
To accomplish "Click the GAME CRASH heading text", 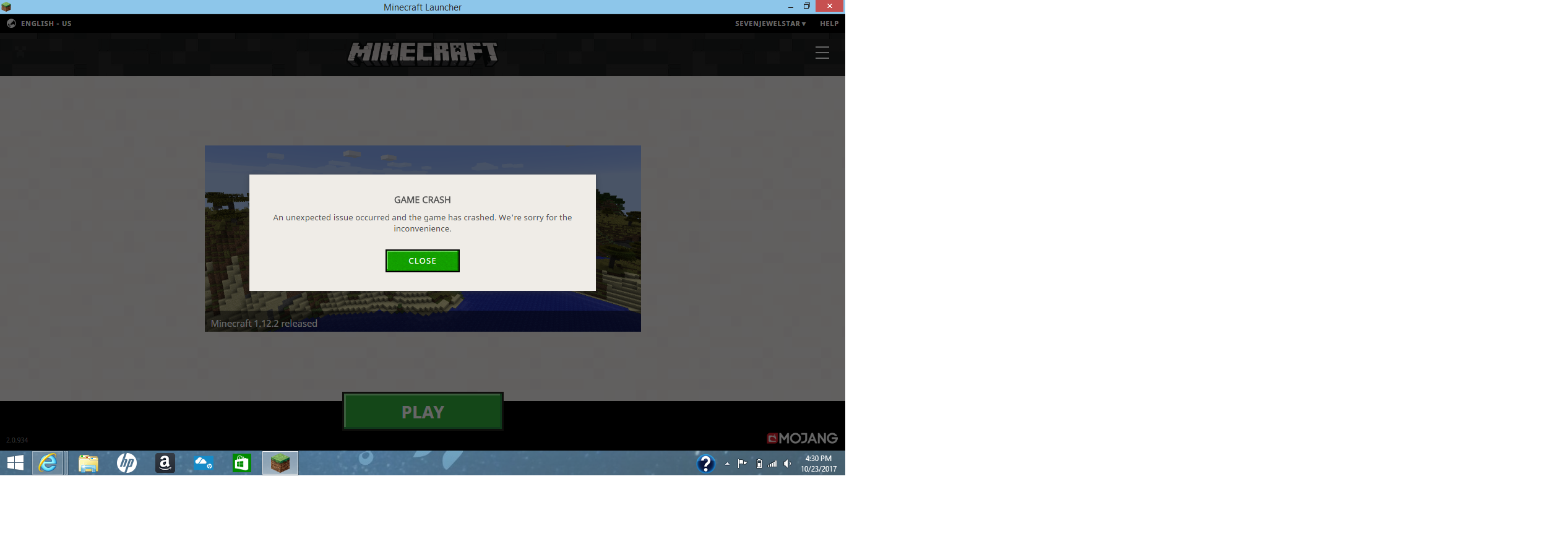I will click(423, 200).
